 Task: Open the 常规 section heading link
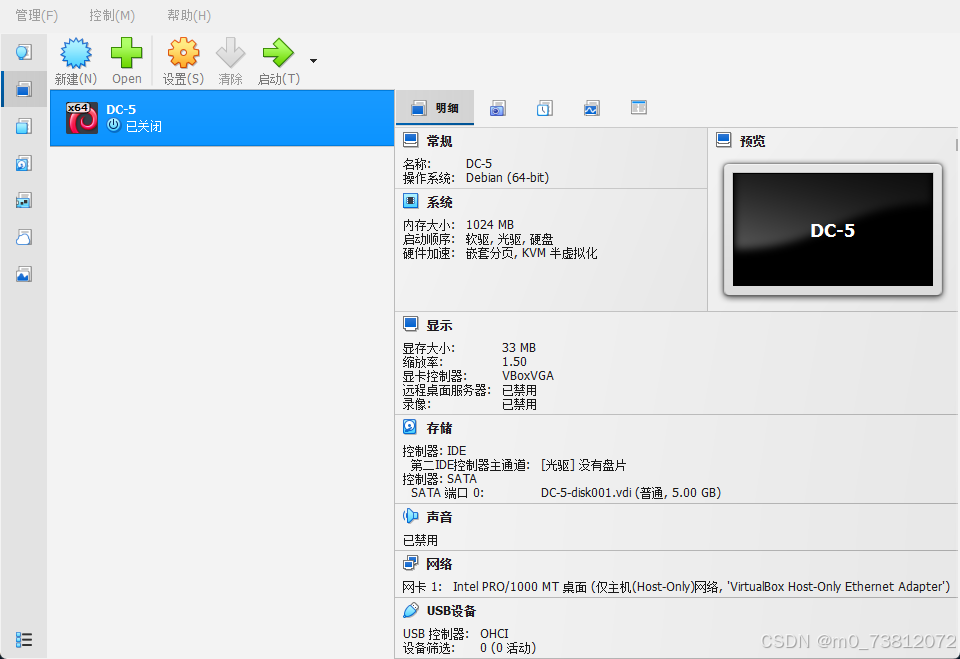440,141
